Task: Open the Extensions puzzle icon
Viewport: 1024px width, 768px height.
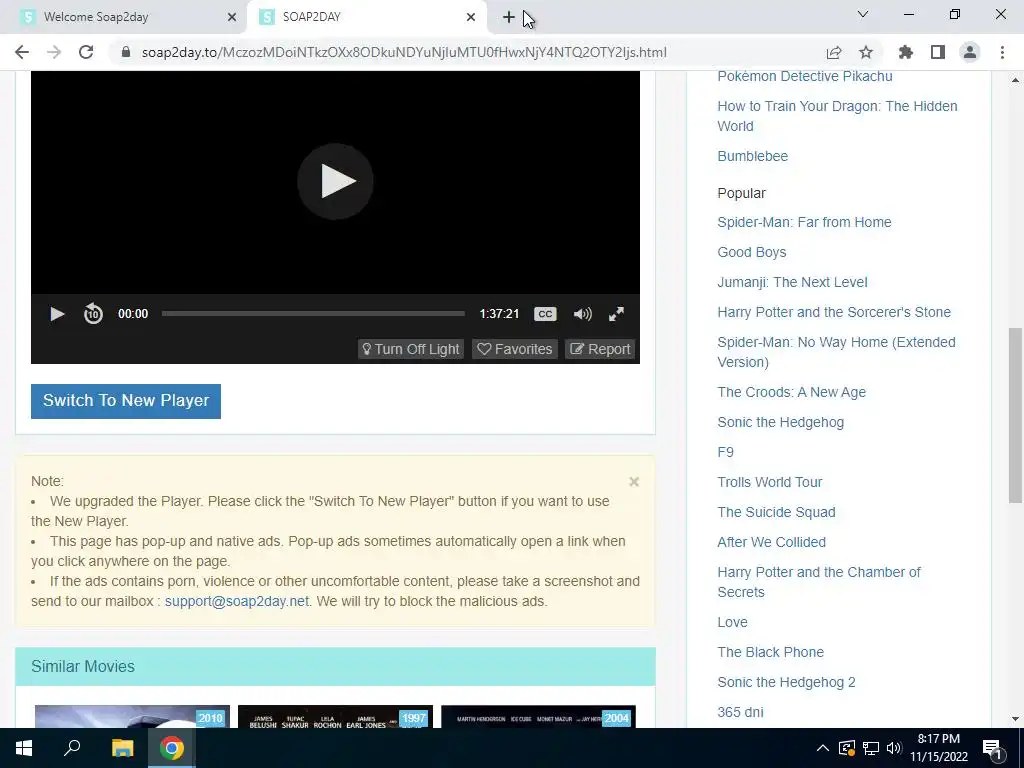Action: coord(906,52)
